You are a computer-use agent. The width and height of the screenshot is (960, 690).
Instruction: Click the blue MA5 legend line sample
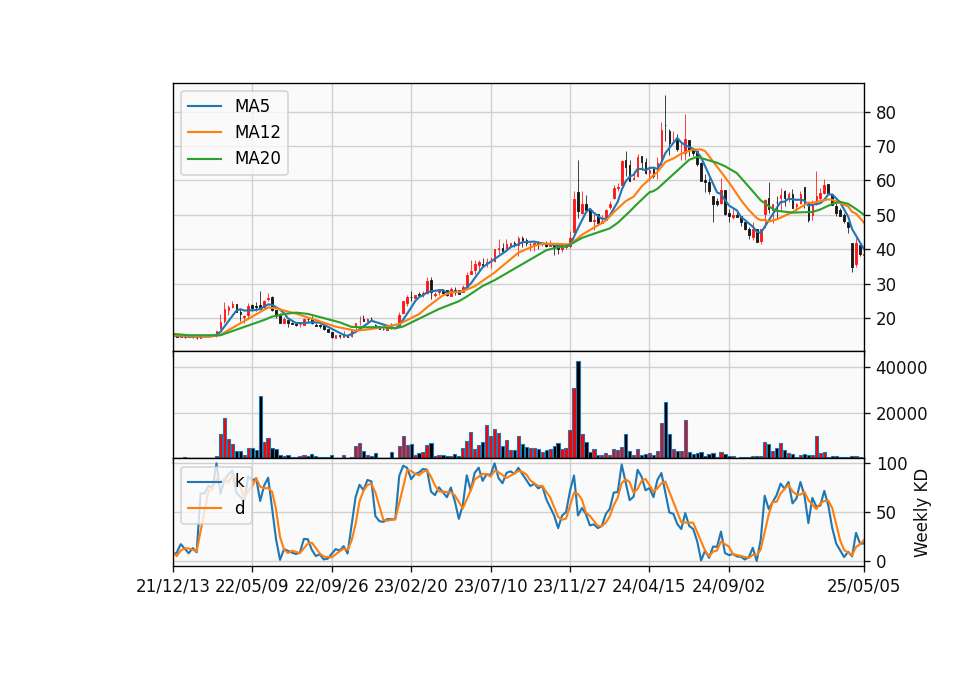[204, 106]
